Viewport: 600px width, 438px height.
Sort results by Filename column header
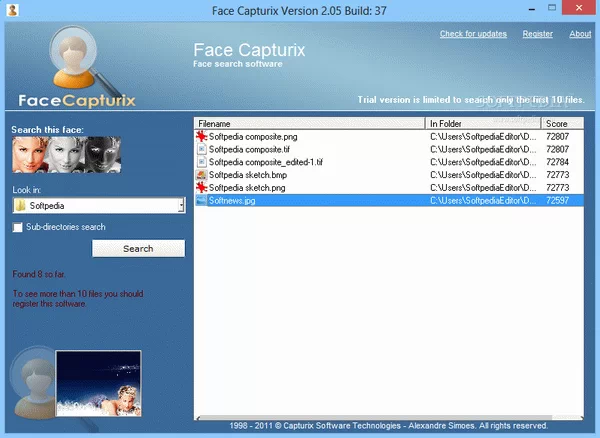[x=310, y=123]
